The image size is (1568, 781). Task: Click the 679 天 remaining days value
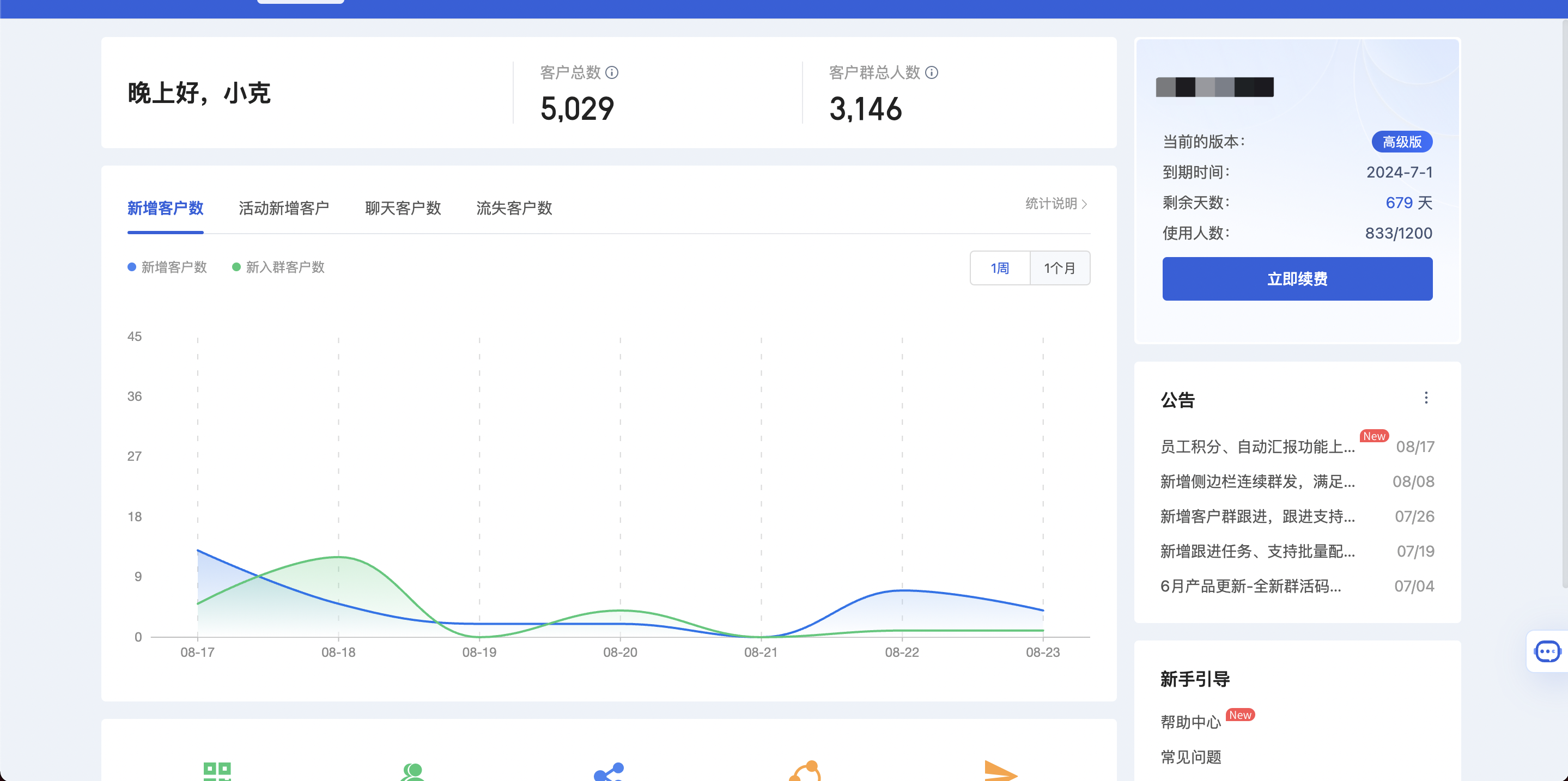[x=1408, y=203]
